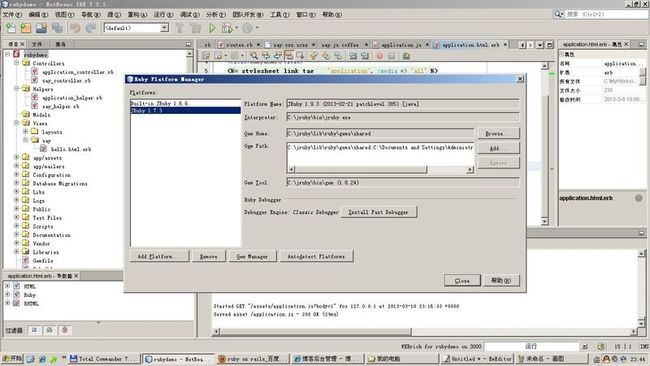This screenshot has width=650, height=366.
Task: Click the Save All toolbar icon
Action: click(x=41, y=28)
